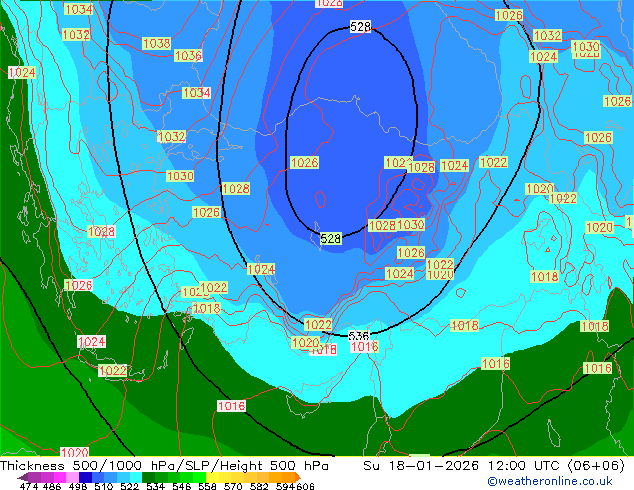The image size is (634, 490).
Task: Click the Thickness 500/1000 hPa title text
Action: click(x=88, y=465)
